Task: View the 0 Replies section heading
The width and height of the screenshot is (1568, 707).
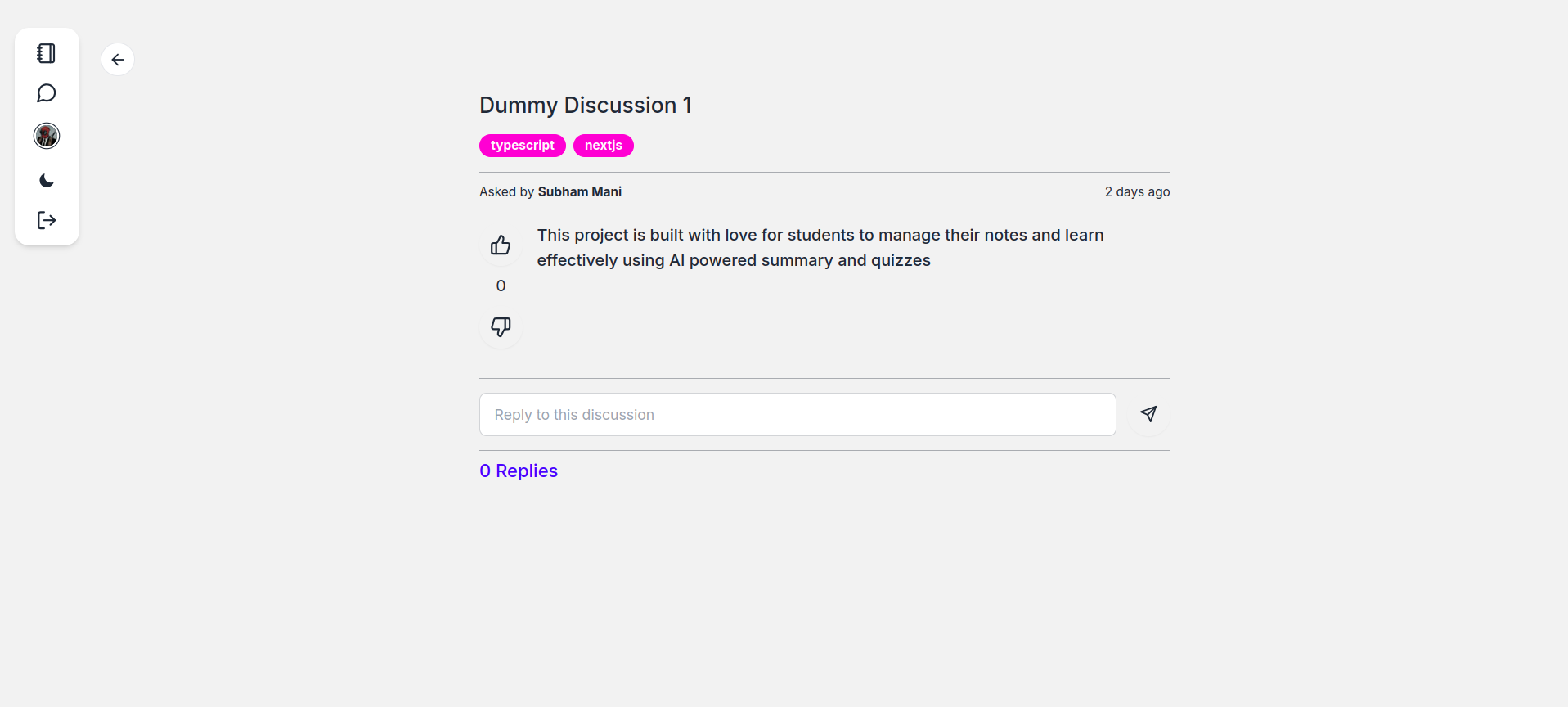Action: 518,471
